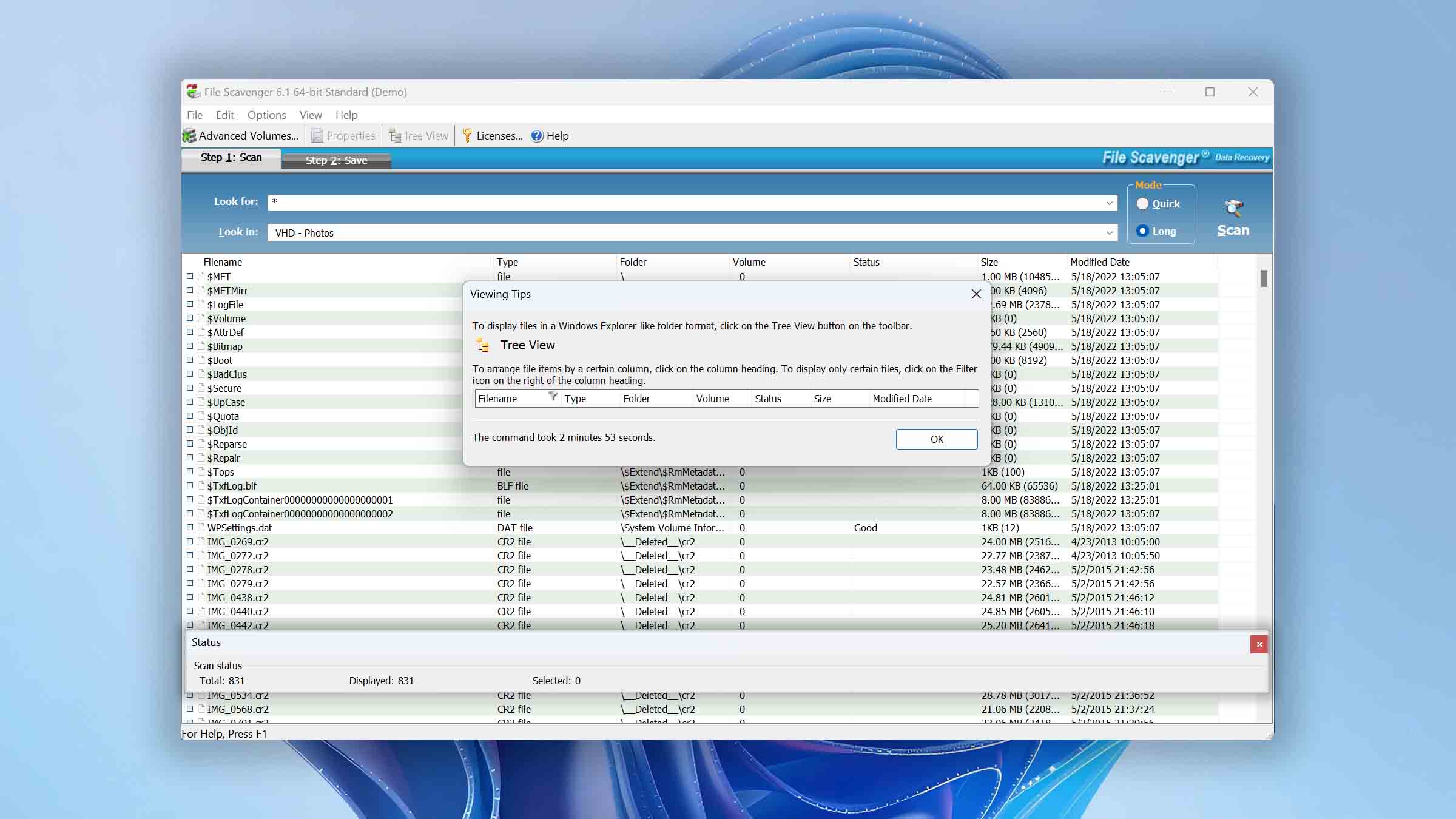Check the box for IMG_0438.cr2

point(190,598)
